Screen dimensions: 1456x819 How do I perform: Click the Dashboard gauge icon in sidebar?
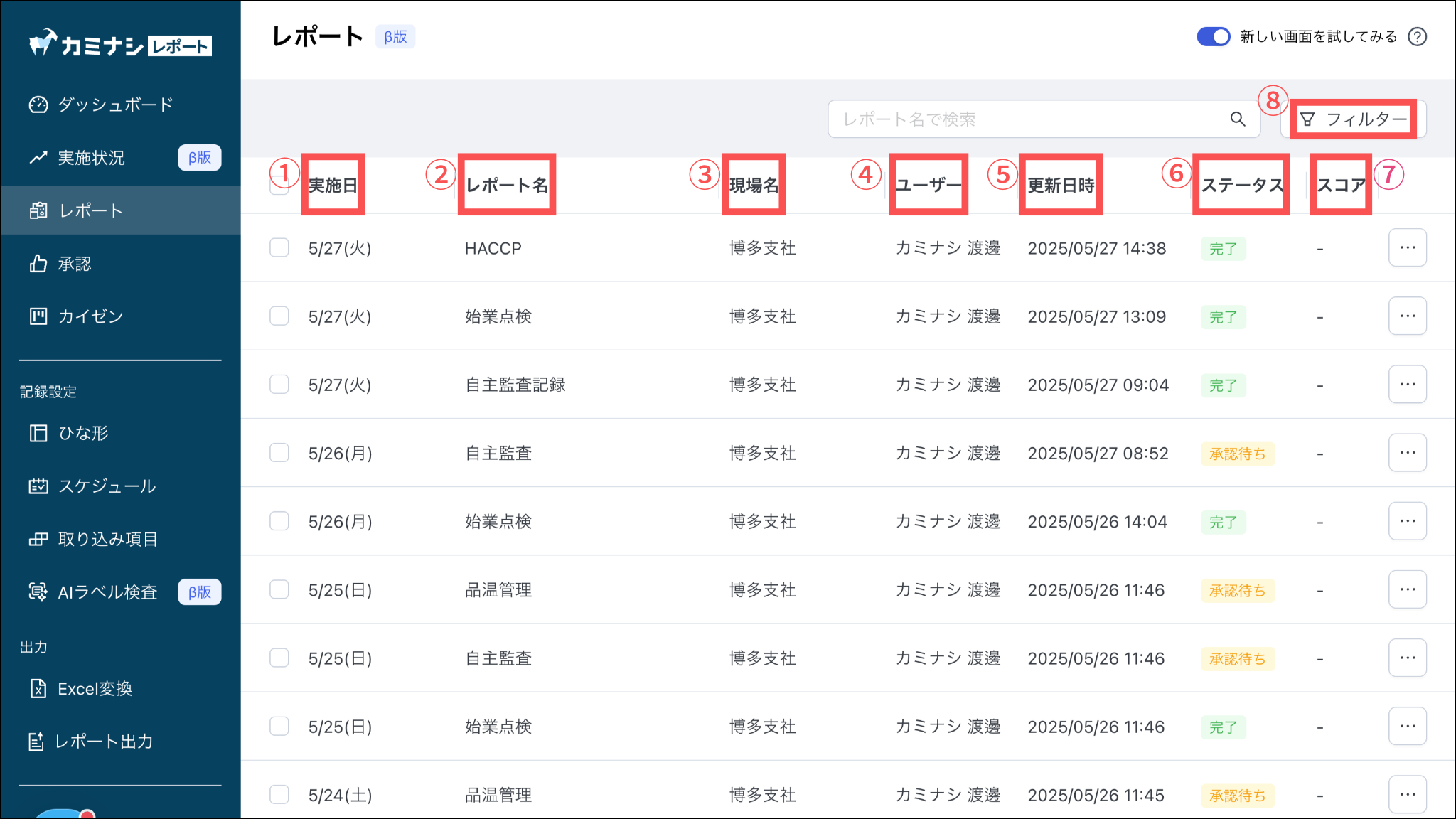point(38,105)
